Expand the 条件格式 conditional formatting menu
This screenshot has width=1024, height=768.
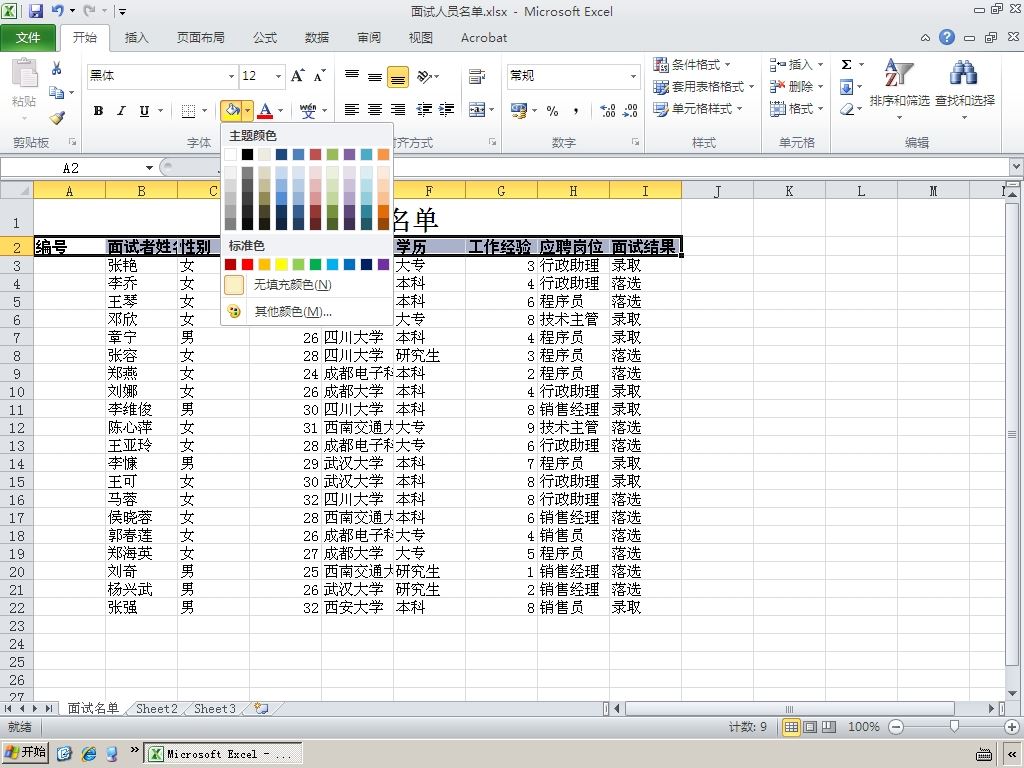tap(692, 64)
